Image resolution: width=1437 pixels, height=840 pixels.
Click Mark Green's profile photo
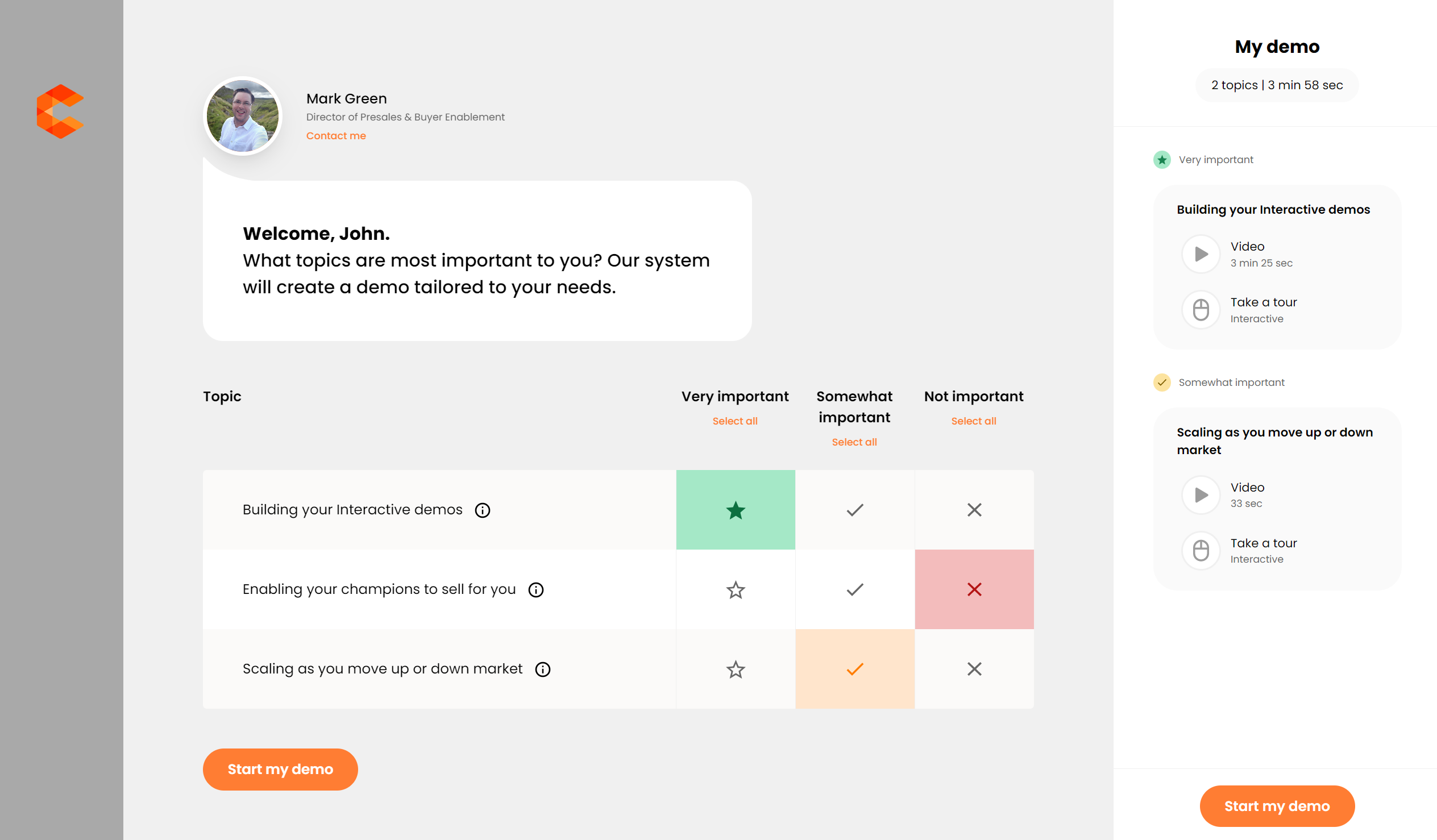coord(243,116)
